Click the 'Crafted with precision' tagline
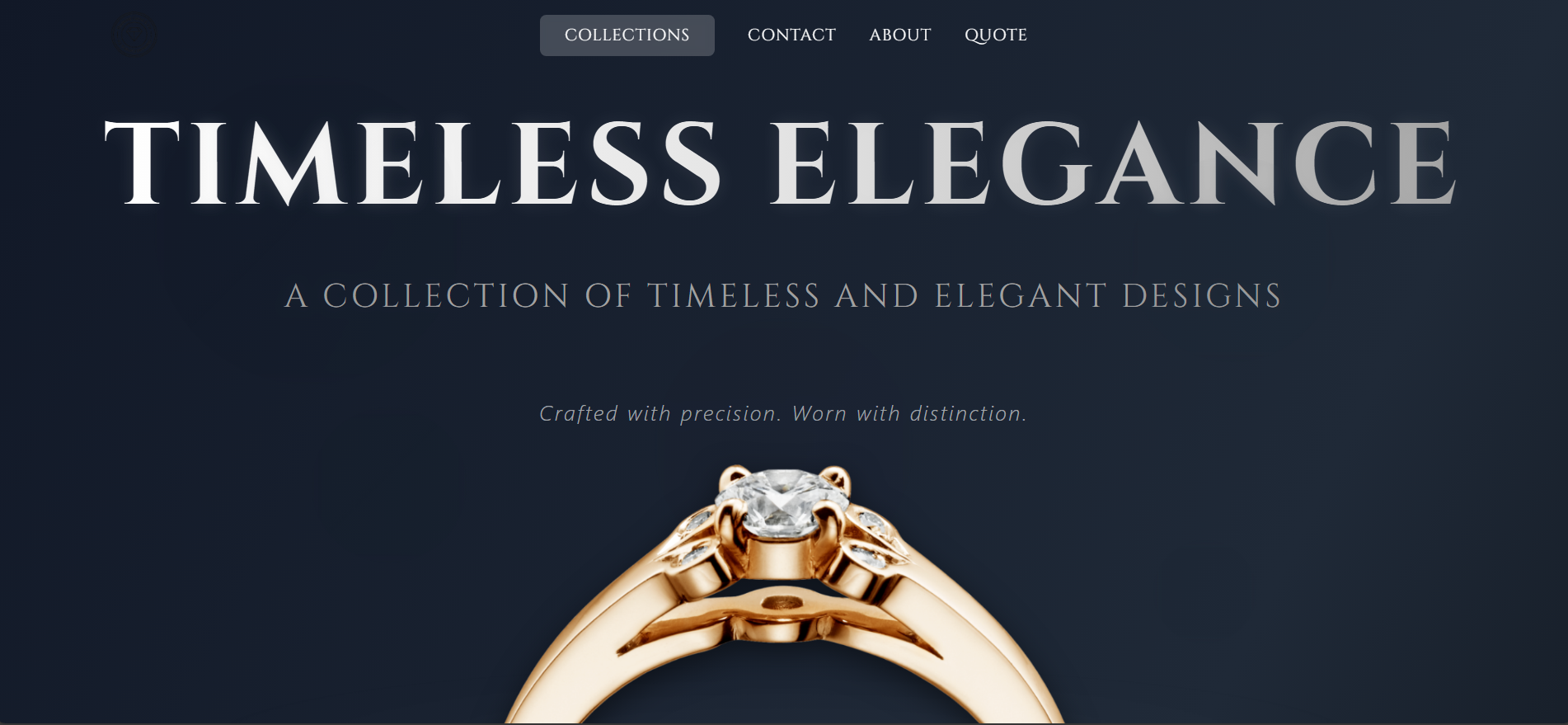The height and width of the screenshot is (725, 1568). click(x=783, y=413)
